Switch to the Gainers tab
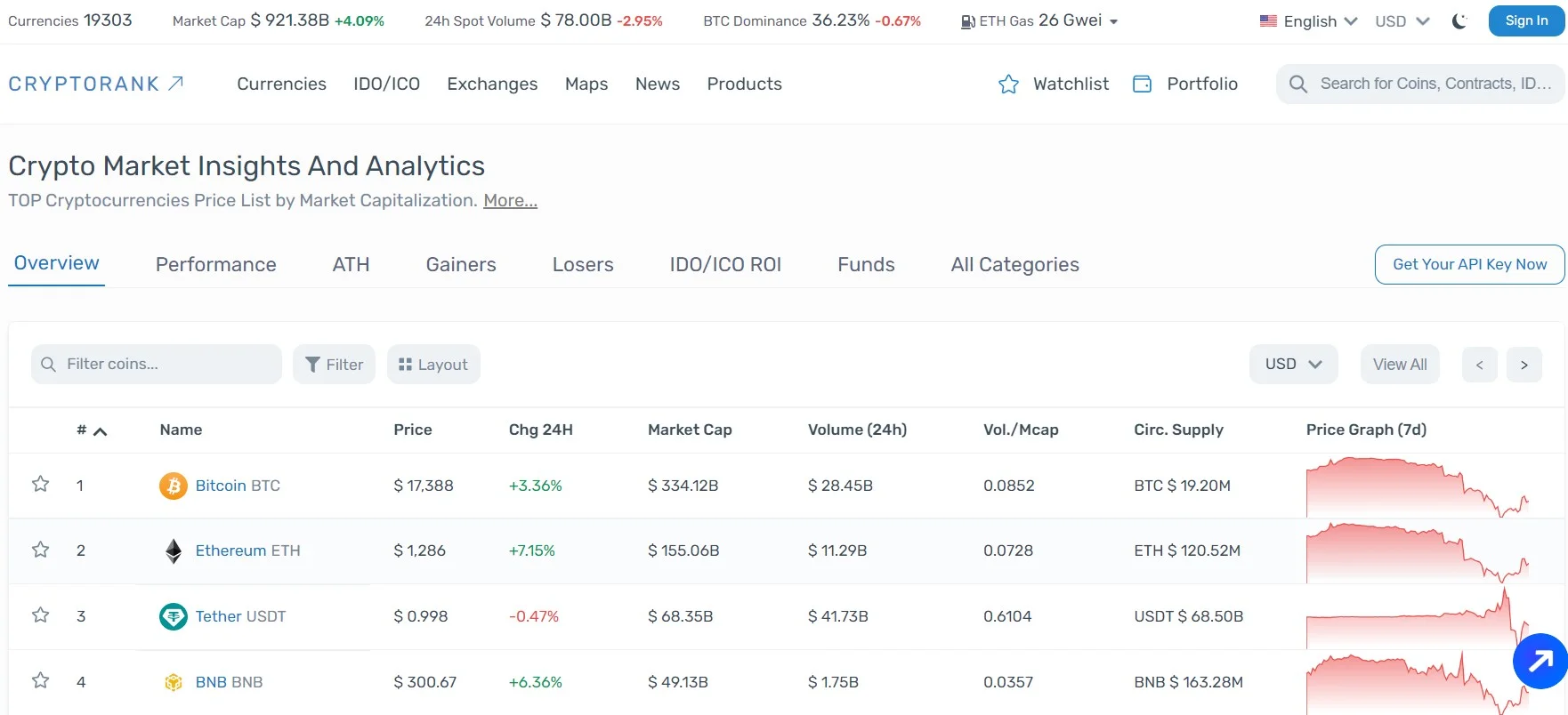This screenshot has height=715, width=1568. tap(461, 264)
